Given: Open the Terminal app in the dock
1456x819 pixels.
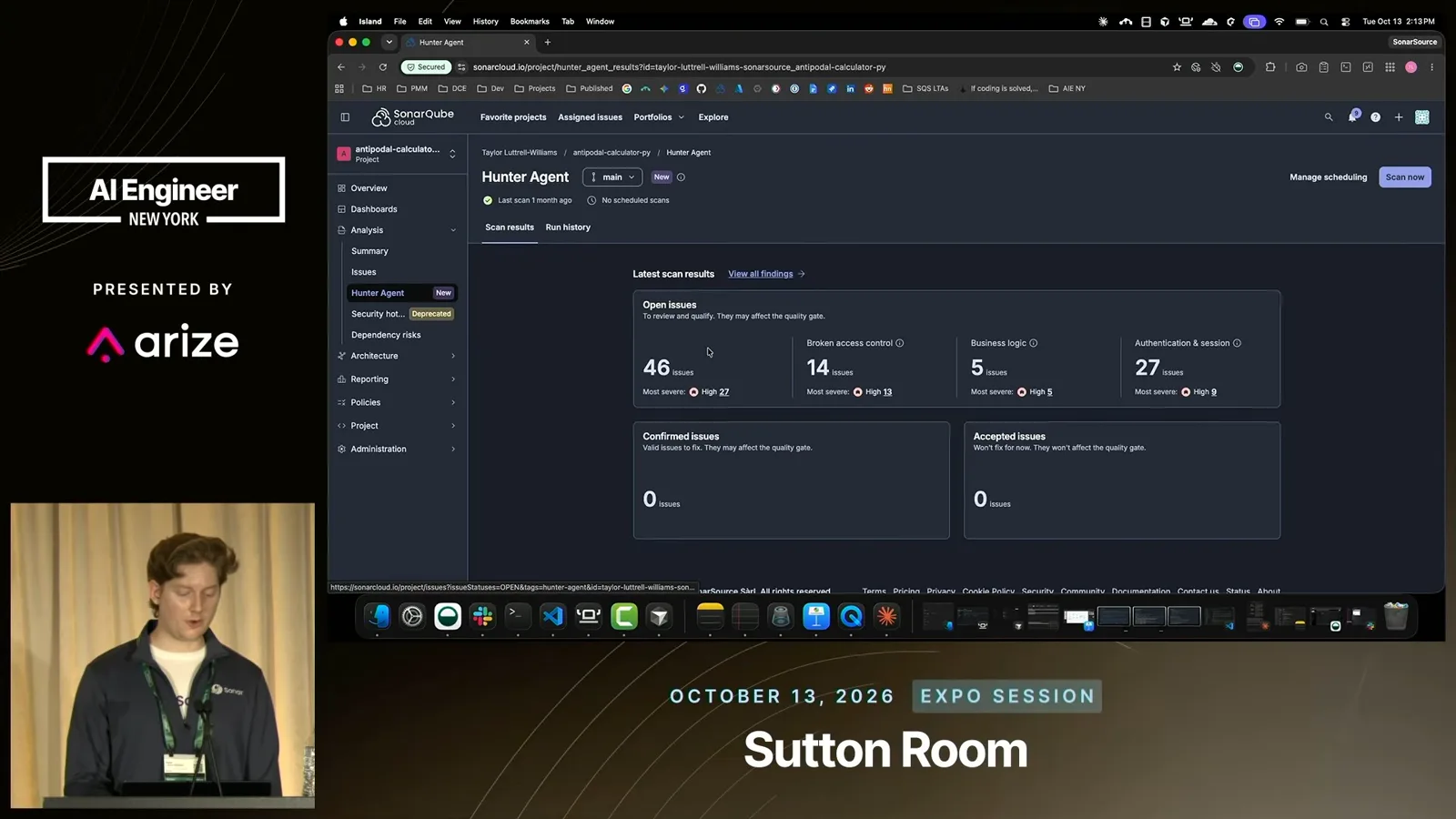Looking at the screenshot, I should click(518, 616).
